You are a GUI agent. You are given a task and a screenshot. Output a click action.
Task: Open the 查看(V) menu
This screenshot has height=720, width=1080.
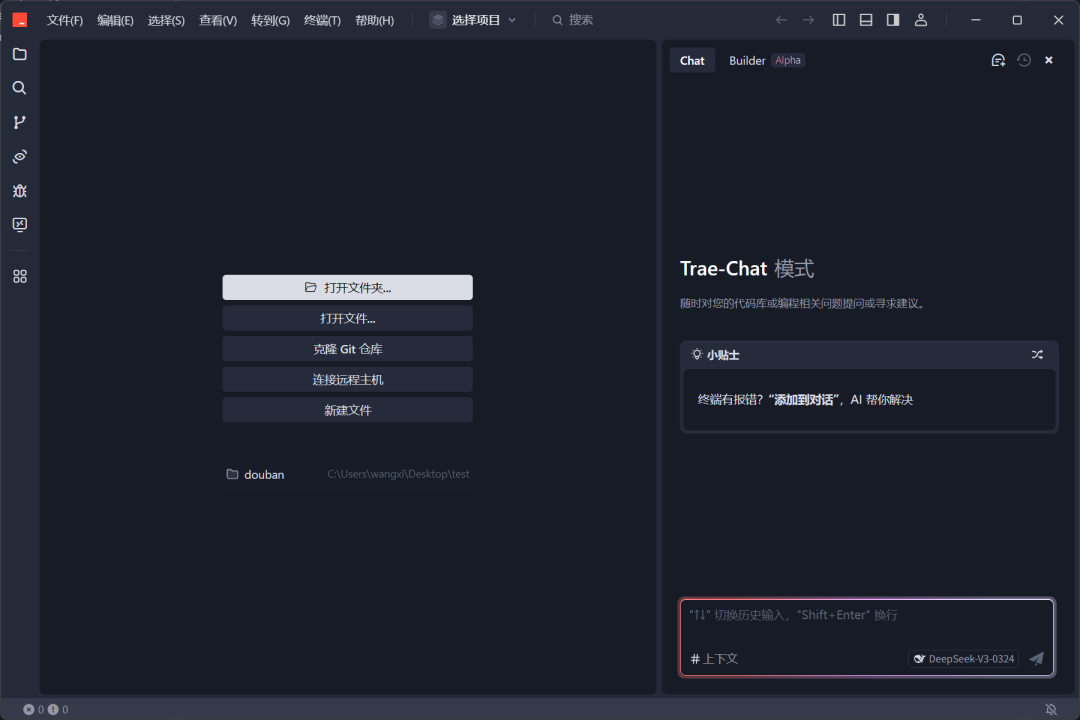(218, 20)
